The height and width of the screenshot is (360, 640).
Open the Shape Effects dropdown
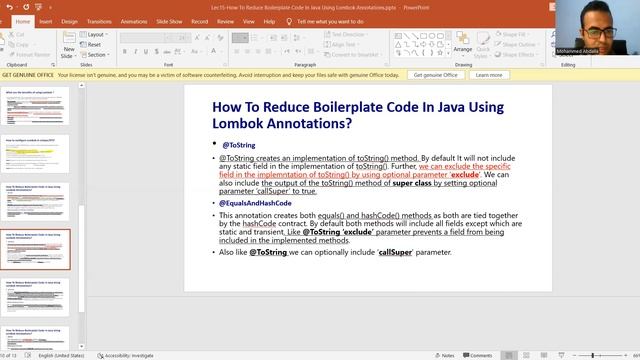point(516,55)
